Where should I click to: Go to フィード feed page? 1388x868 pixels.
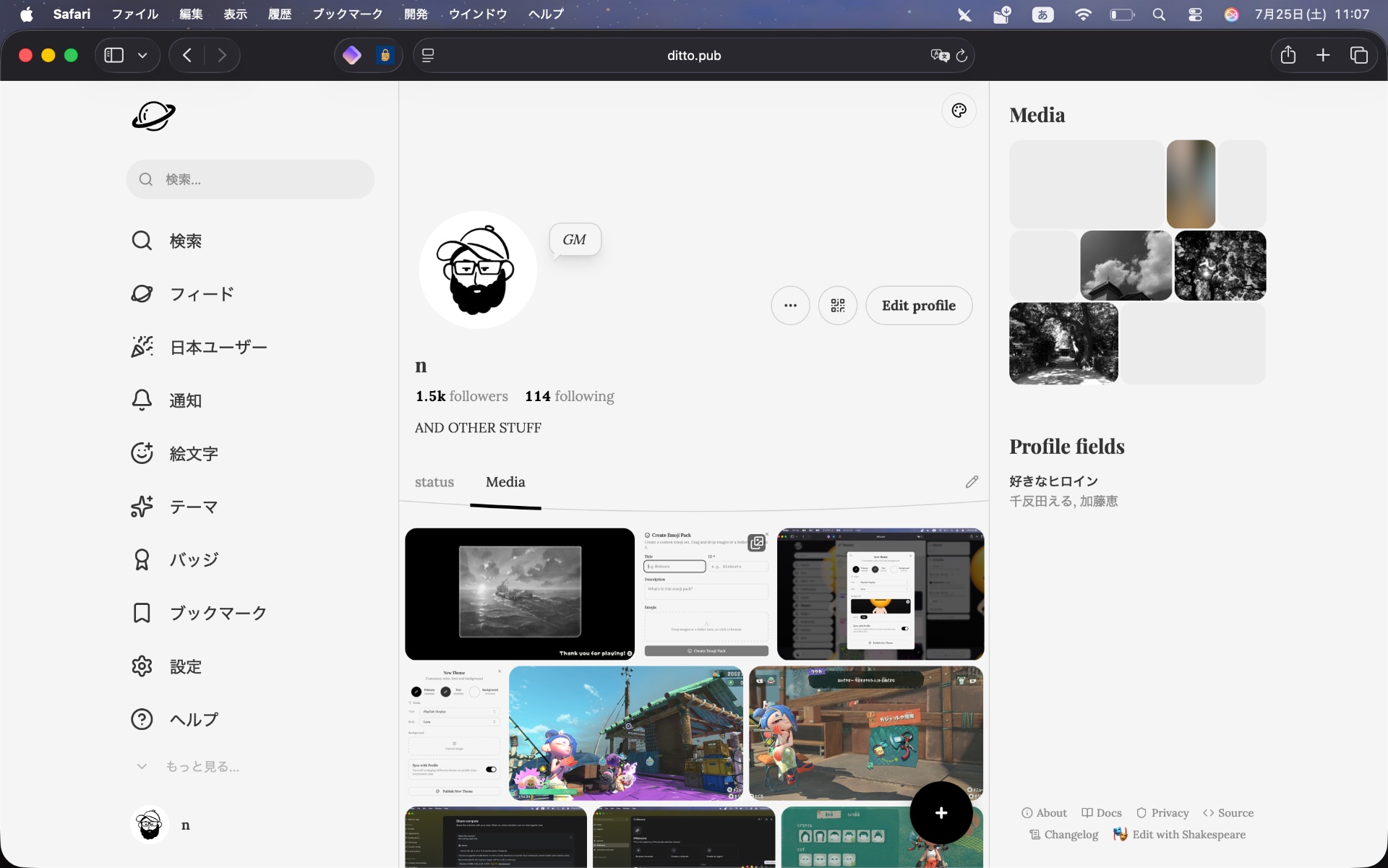click(182, 294)
